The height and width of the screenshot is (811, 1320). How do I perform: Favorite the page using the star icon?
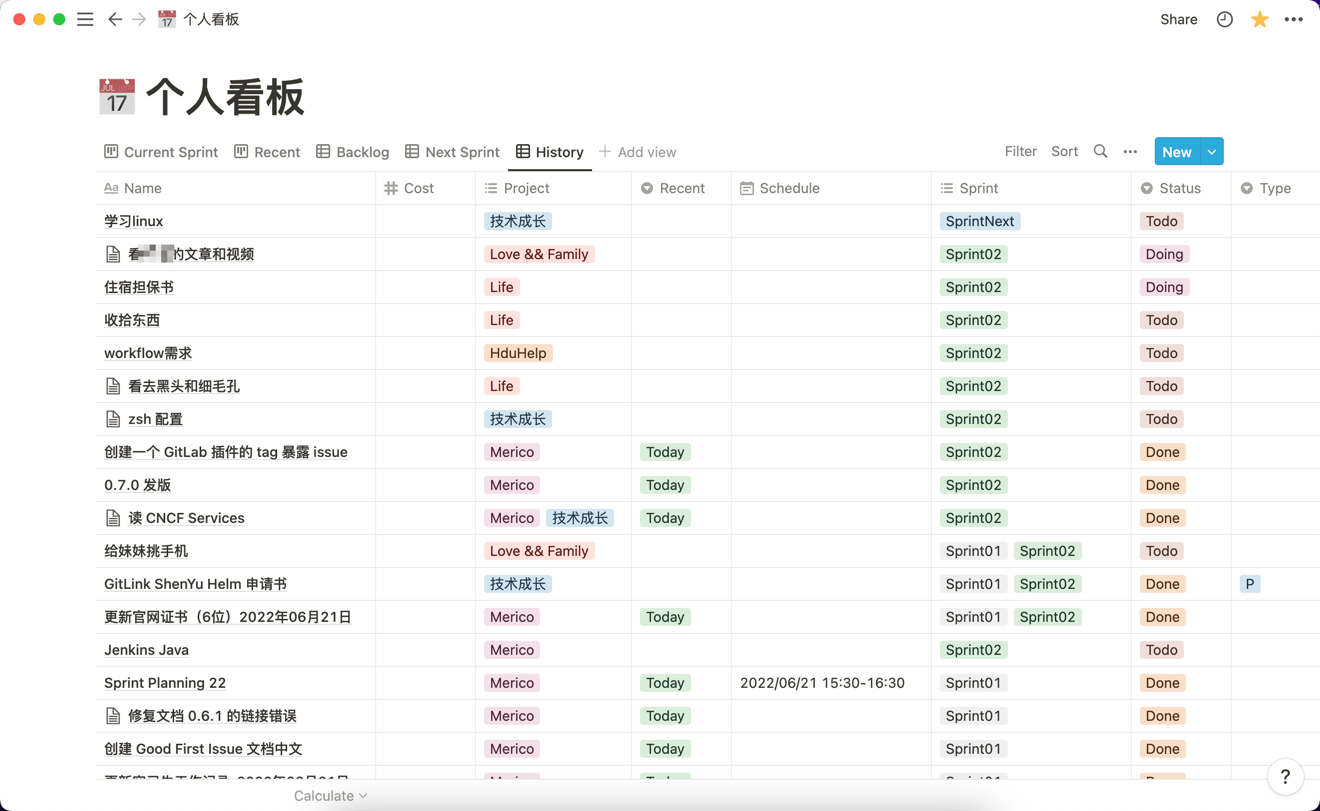coord(1259,19)
